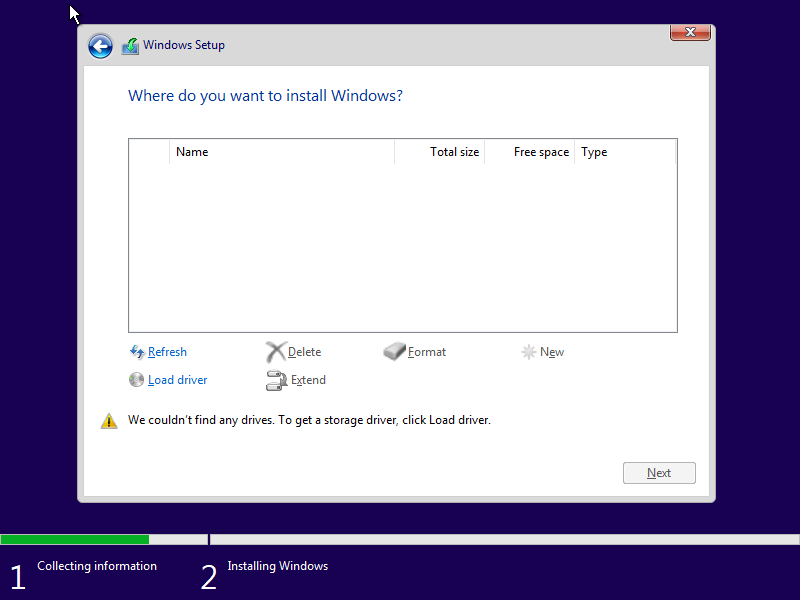Sort drives by Name column header
800x600 pixels.
(192, 152)
